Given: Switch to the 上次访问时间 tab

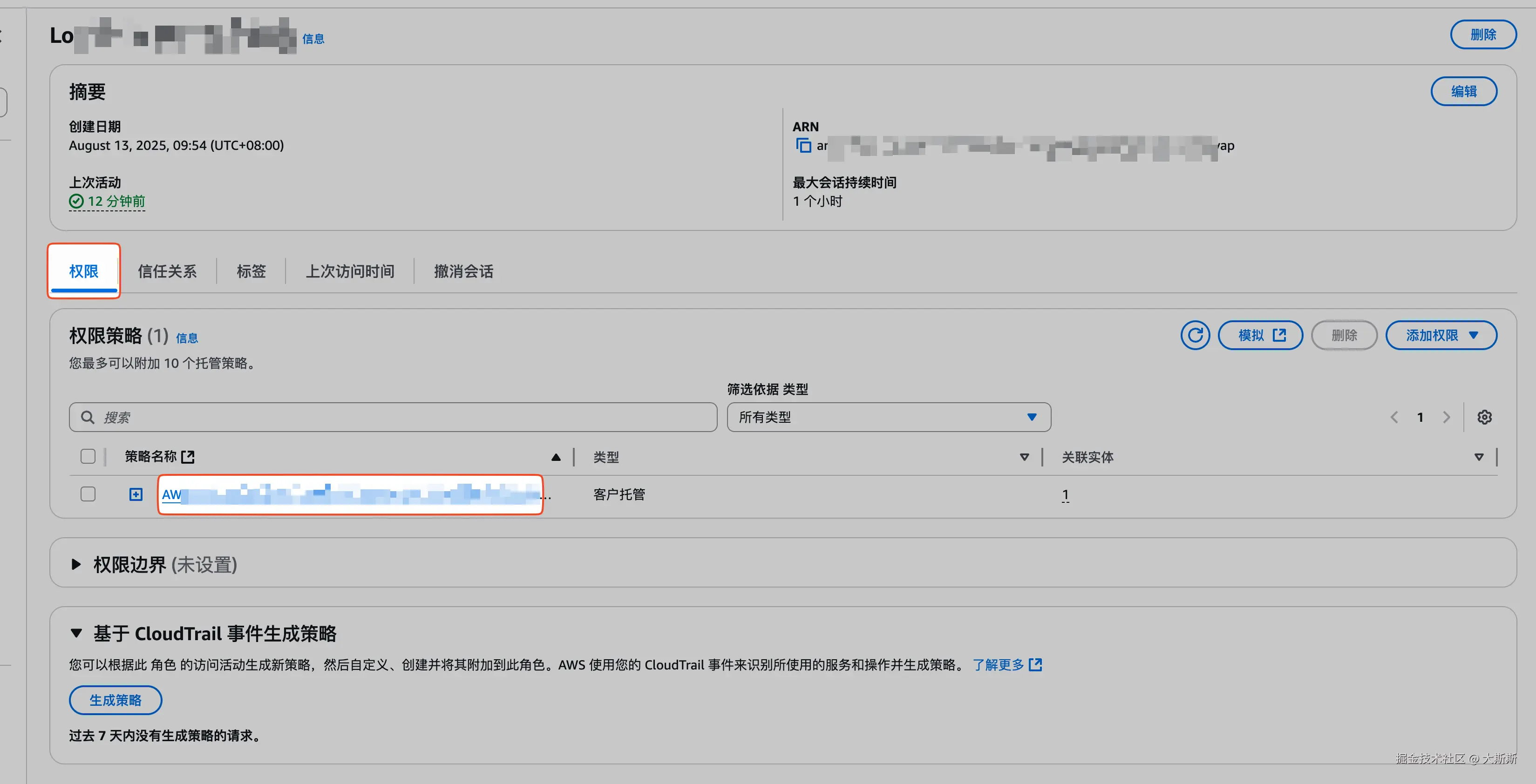Looking at the screenshot, I should point(350,271).
